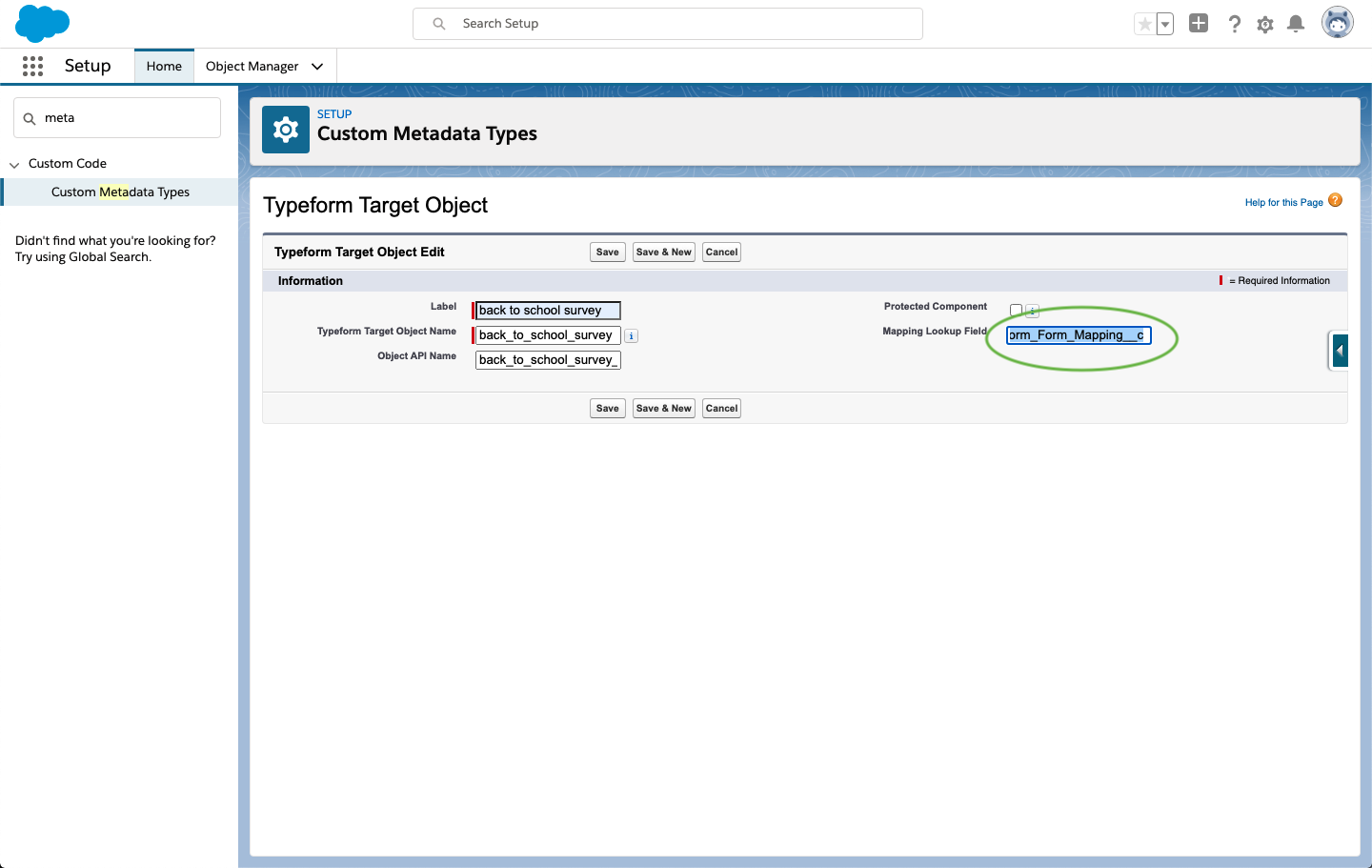
Task: Expand the collapsed right sidebar arrow
Action: [1340, 351]
